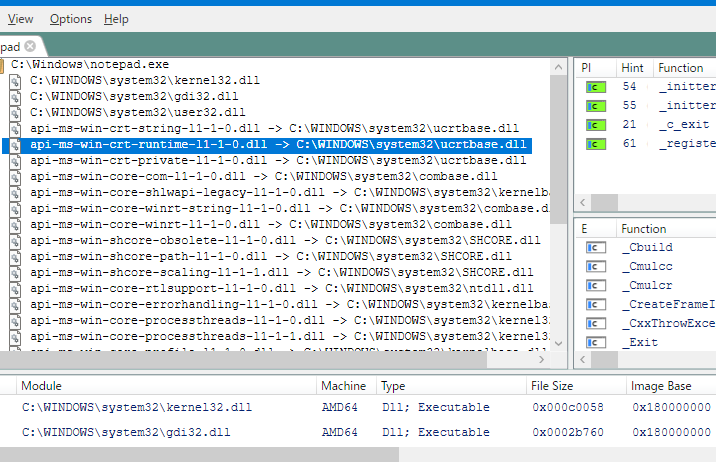Click blue export icon beside _Exit
The height and width of the screenshot is (462, 716).
[x=596, y=343]
